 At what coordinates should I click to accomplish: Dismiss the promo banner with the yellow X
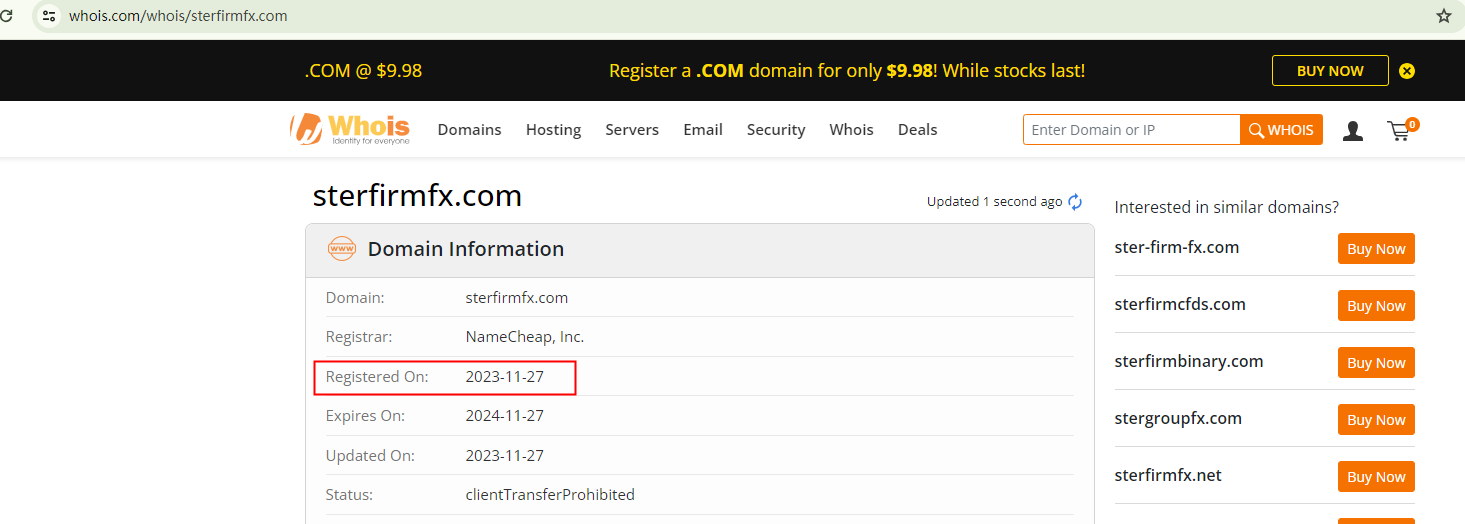[x=1407, y=71]
